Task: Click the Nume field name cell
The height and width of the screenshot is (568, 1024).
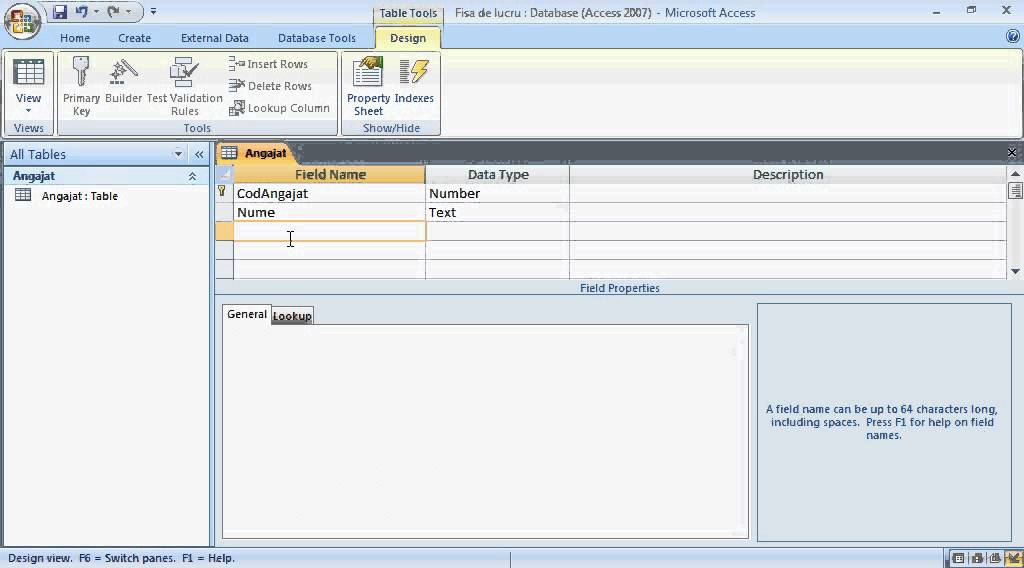Action: [x=329, y=212]
